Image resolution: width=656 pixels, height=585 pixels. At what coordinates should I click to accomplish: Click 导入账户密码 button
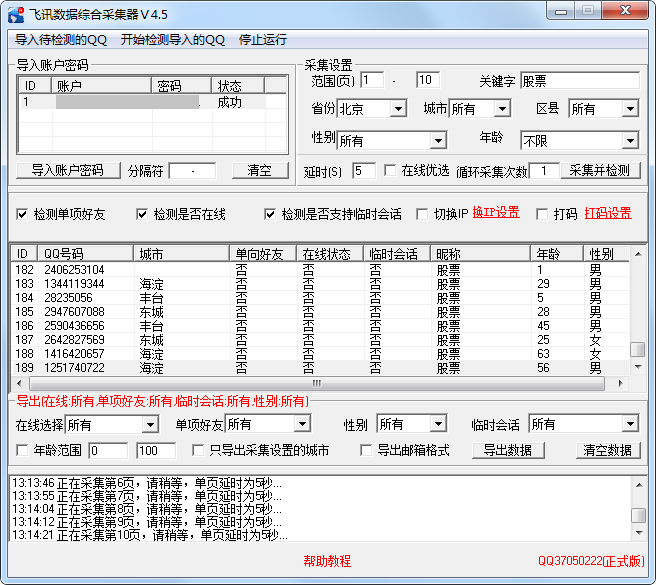point(67,170)
